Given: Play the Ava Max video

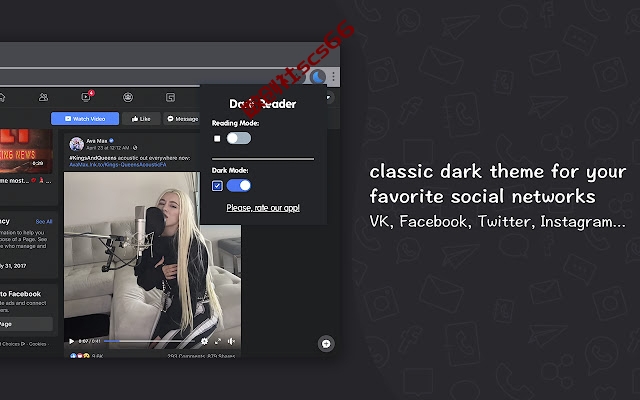Looking at the screenshot, I should [x=72, y=341].
